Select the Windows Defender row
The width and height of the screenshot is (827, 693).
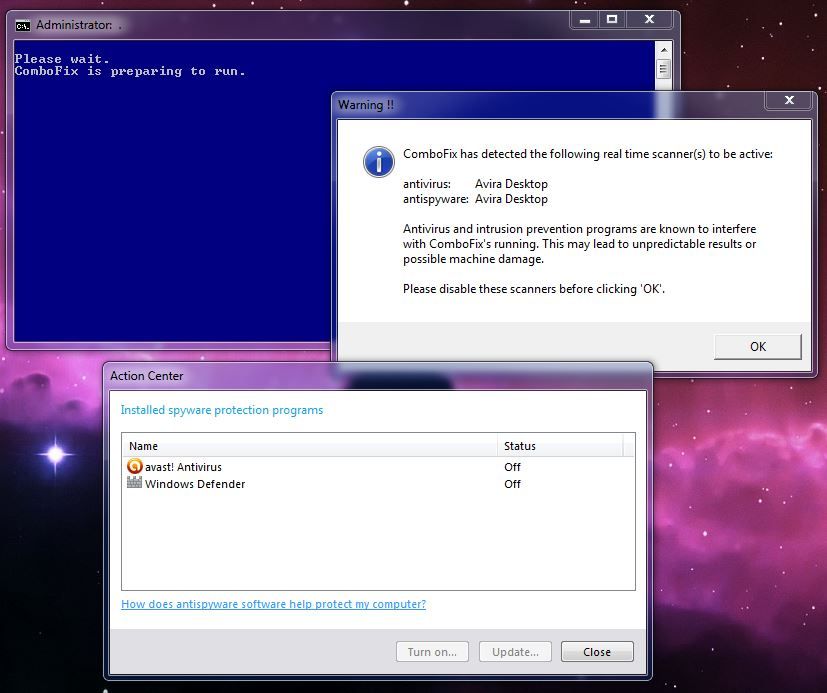[378, 484]
